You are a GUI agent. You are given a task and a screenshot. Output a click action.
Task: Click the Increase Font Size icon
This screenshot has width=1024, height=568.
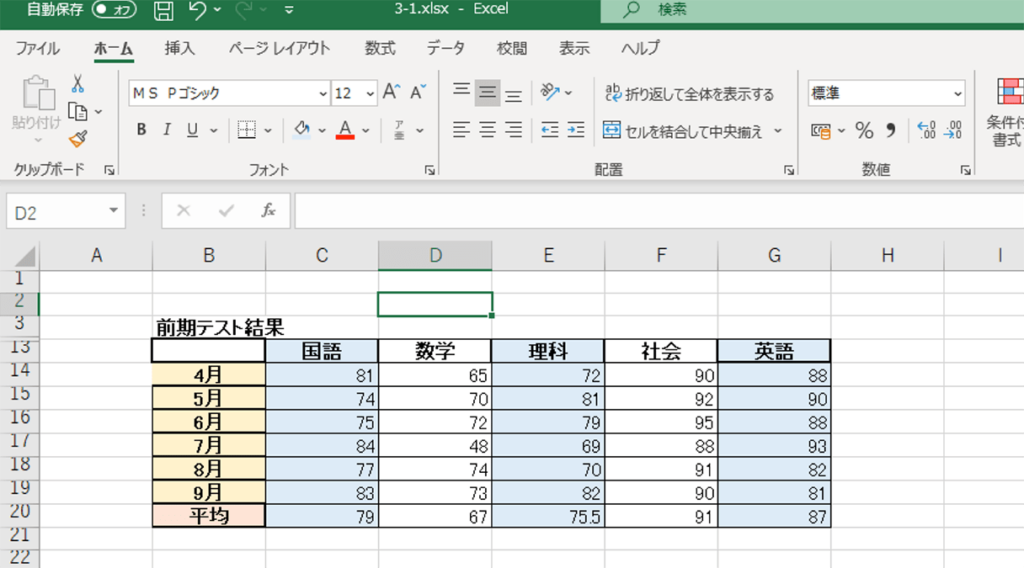point(392,93)
